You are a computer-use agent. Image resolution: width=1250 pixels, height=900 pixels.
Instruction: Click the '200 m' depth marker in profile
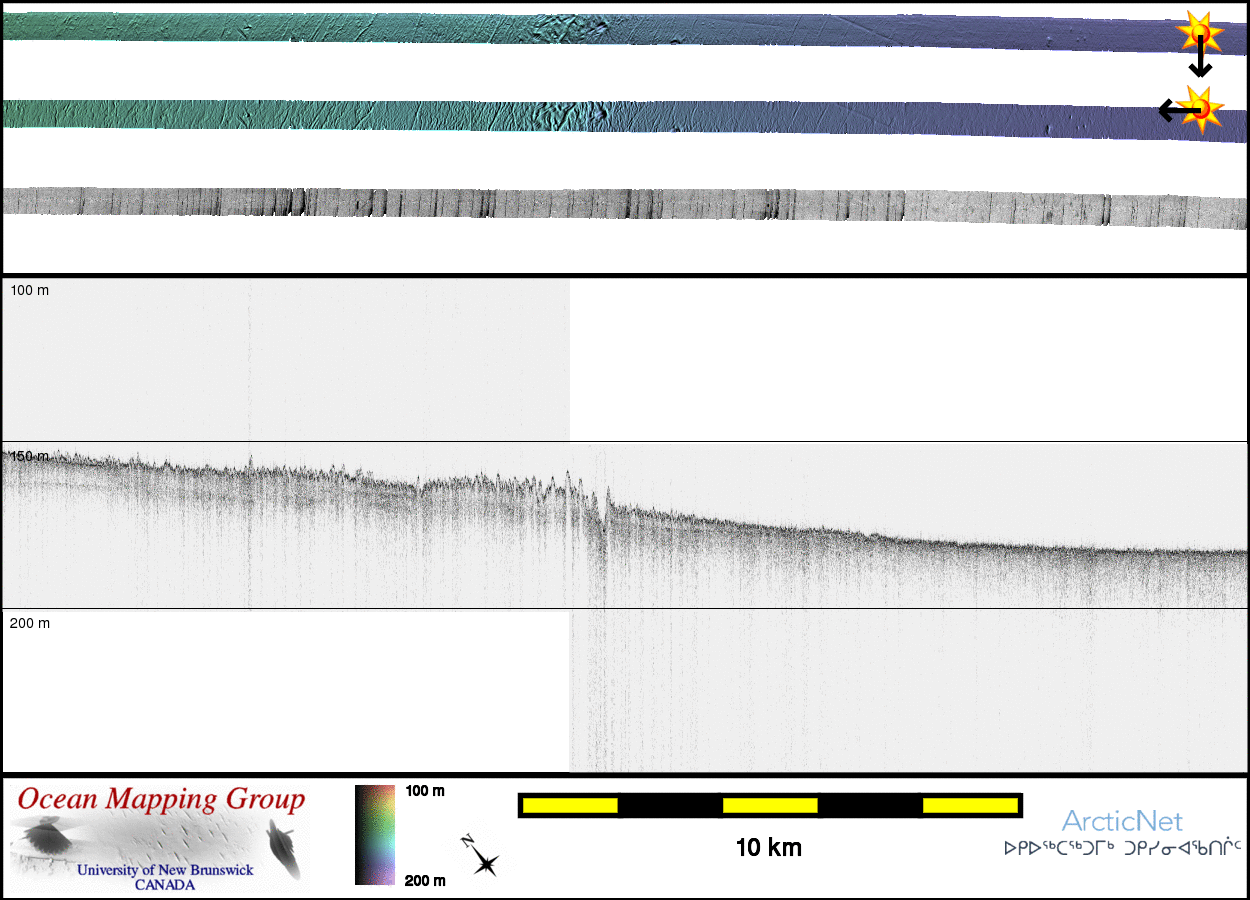[30, 623]
